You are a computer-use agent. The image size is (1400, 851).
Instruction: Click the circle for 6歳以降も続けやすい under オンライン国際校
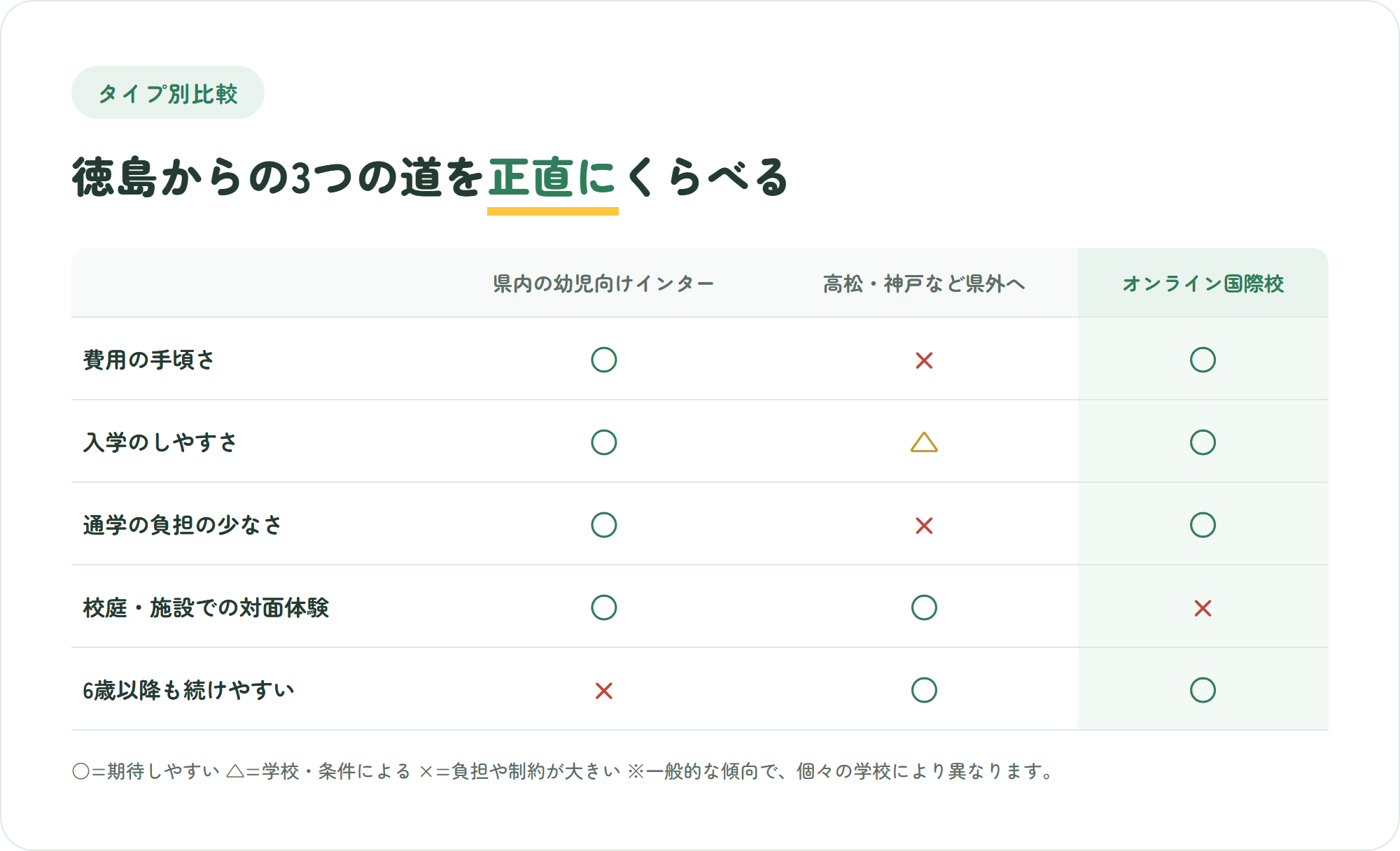pyautogui.click(x=1203, y=690)
